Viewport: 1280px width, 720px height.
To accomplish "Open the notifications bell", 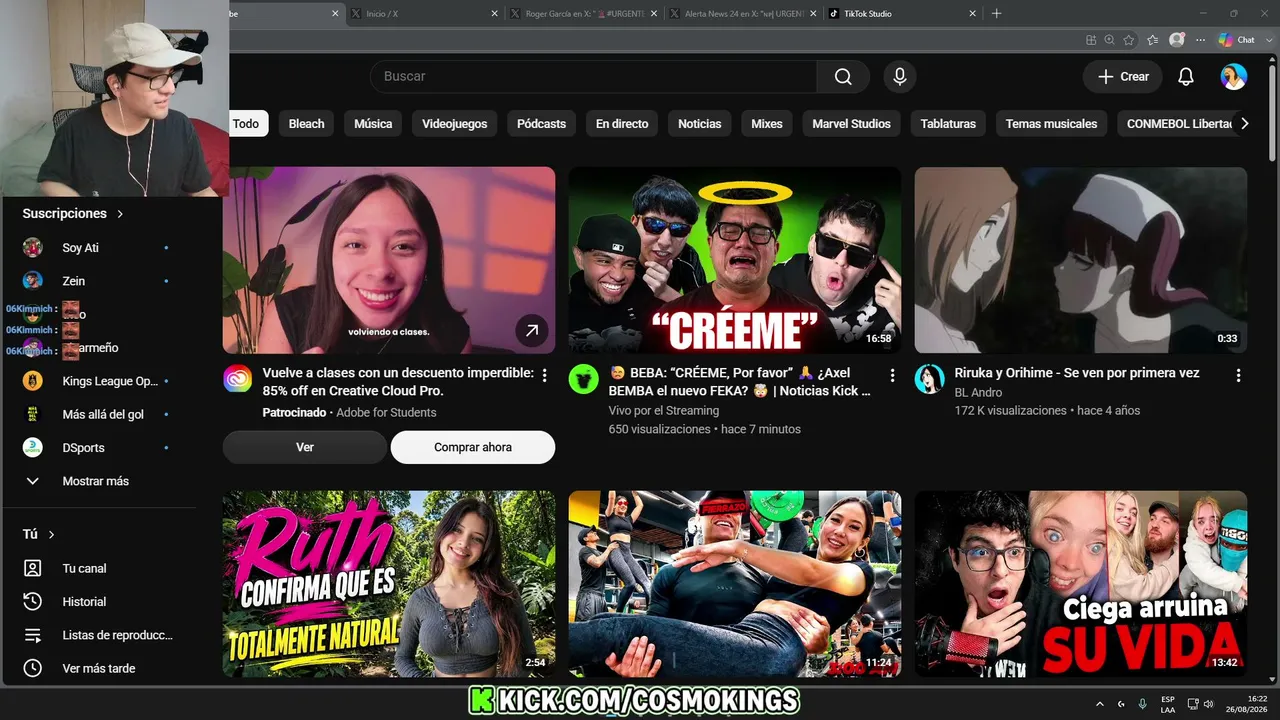I will coord(1186,77).
